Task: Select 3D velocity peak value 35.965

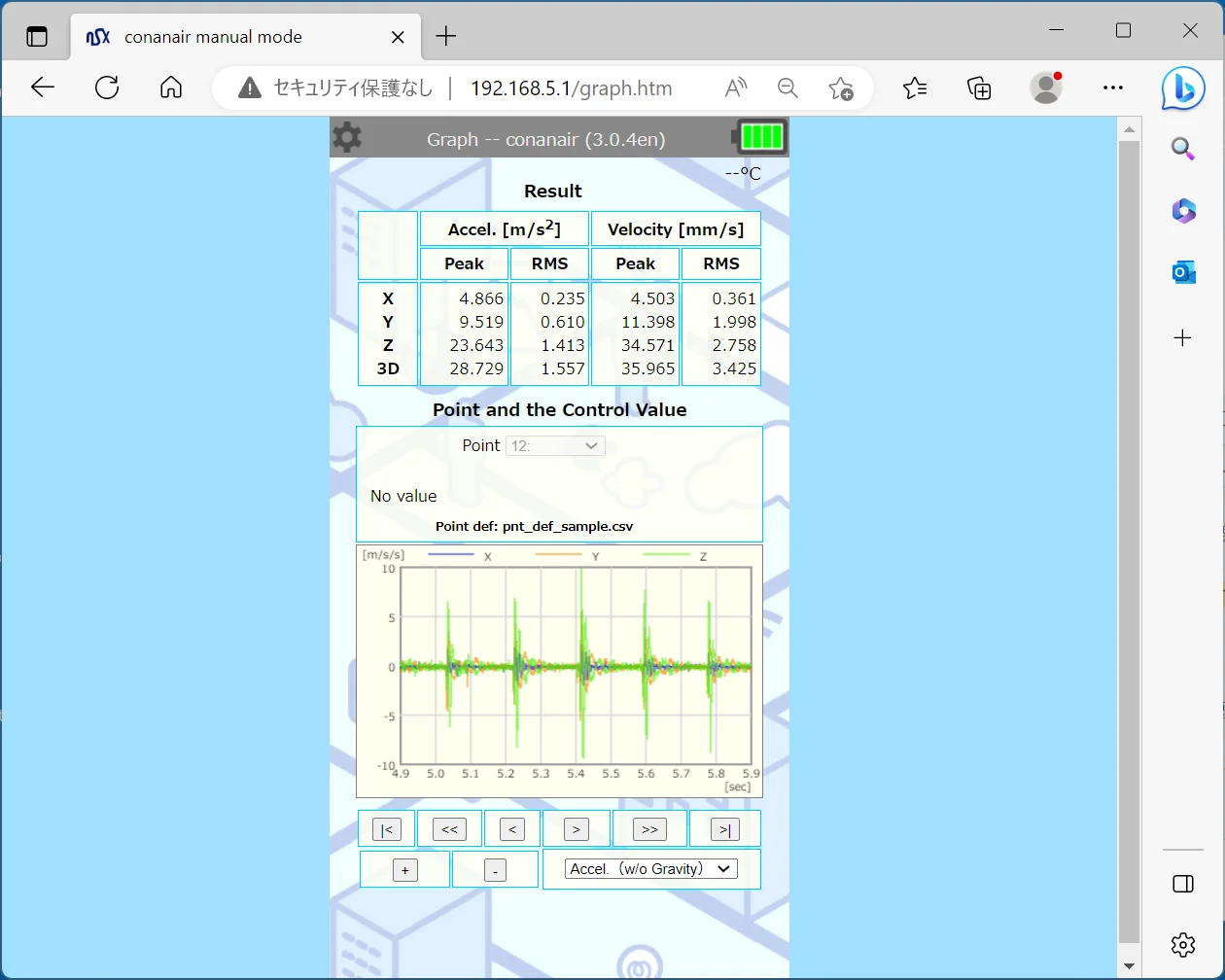Action: point(647,368)
